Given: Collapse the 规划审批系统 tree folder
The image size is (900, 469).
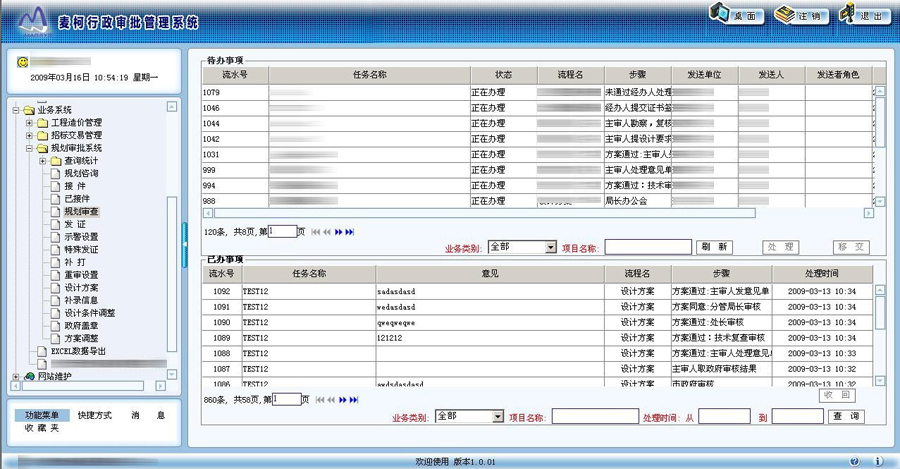Looking at the screenshot, I should tap(30, 149).
